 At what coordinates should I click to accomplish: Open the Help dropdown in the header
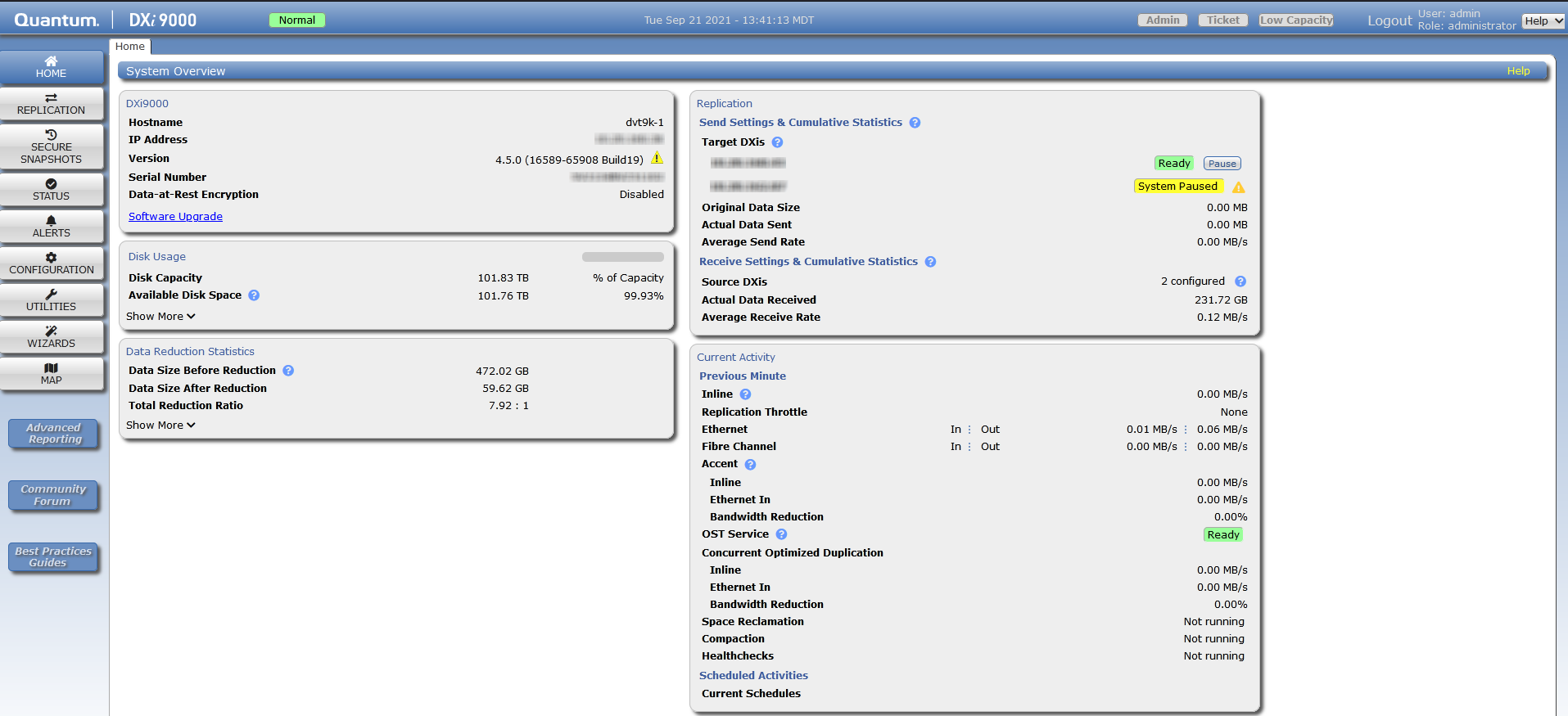(x=1543, y=21)
